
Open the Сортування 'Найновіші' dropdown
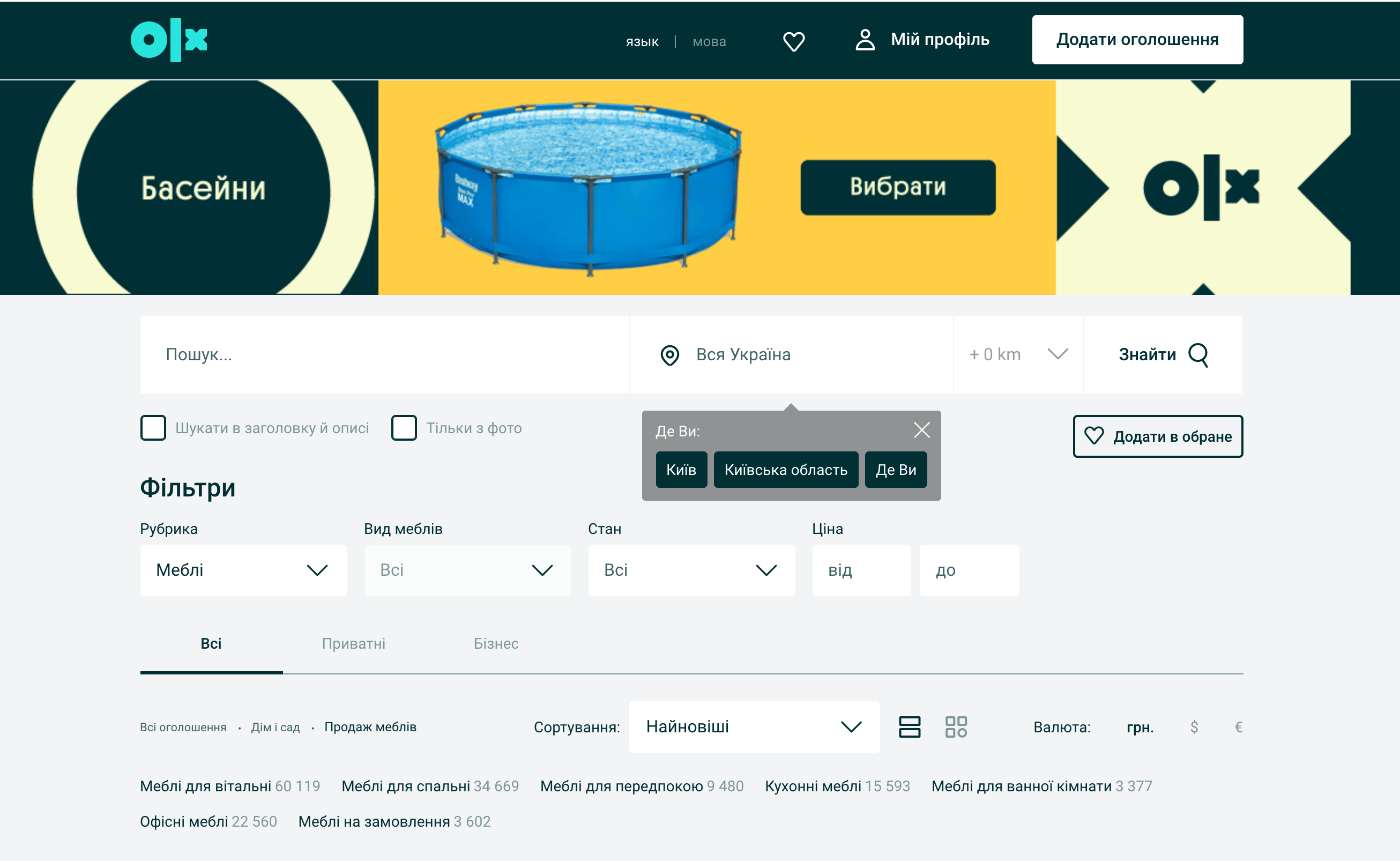pos(754,726)
